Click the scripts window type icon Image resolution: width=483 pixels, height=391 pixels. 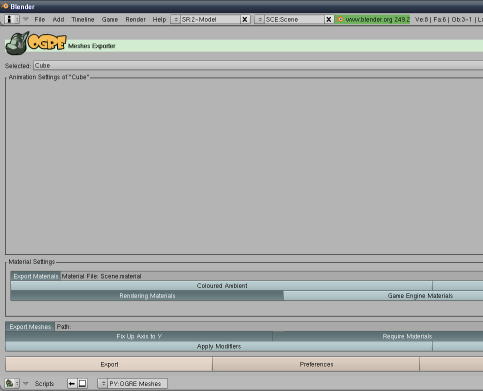10,383
